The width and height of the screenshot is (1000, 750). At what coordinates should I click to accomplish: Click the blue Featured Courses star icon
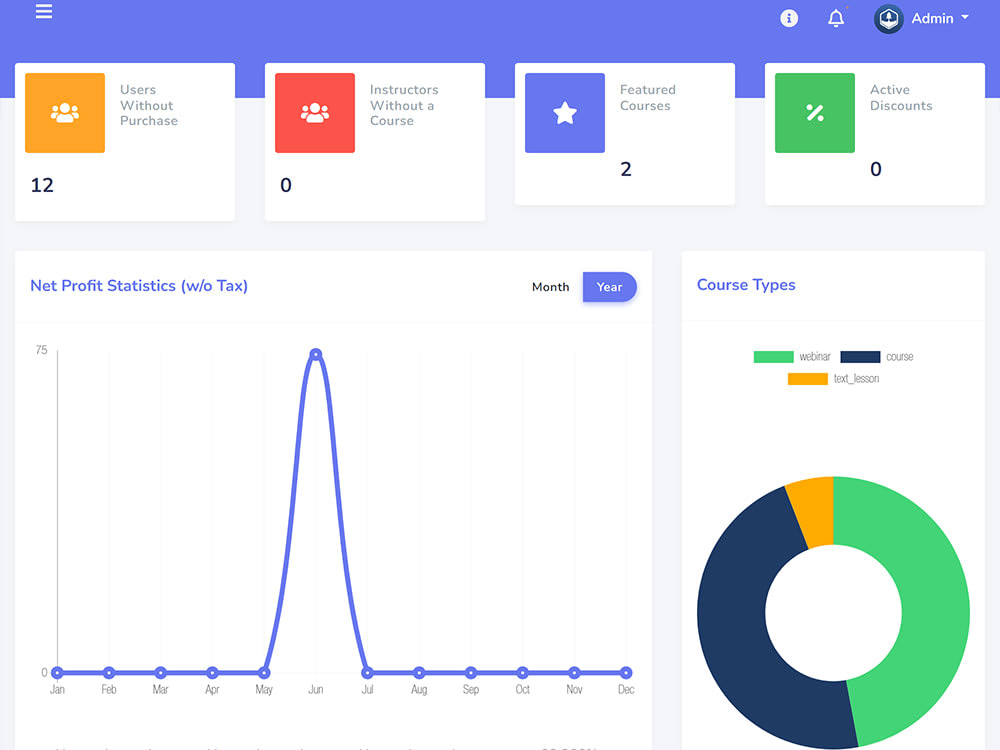tap(565, 113)
